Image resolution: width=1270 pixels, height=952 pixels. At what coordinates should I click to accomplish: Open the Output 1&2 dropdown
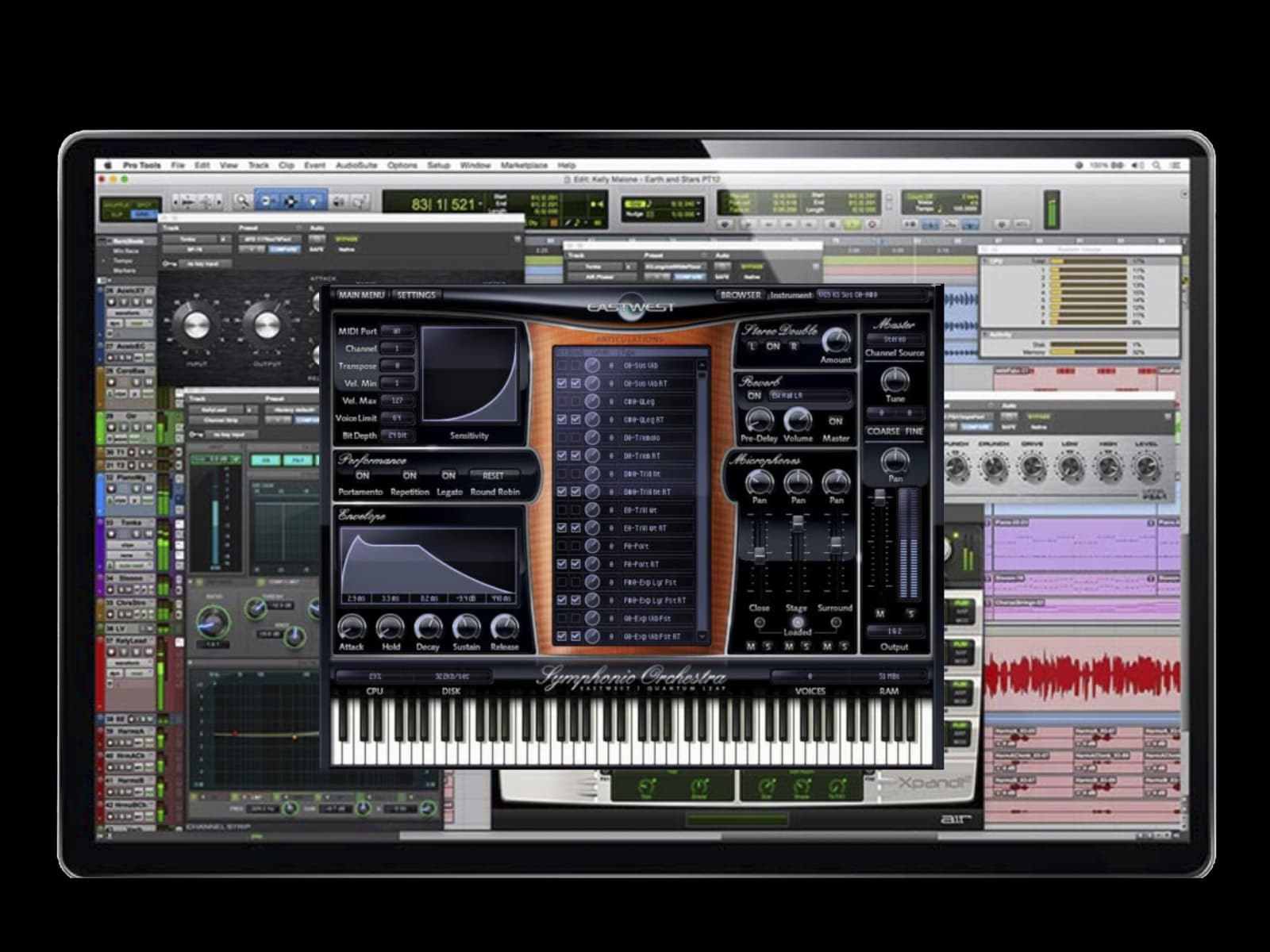click(x=895, y=631)
